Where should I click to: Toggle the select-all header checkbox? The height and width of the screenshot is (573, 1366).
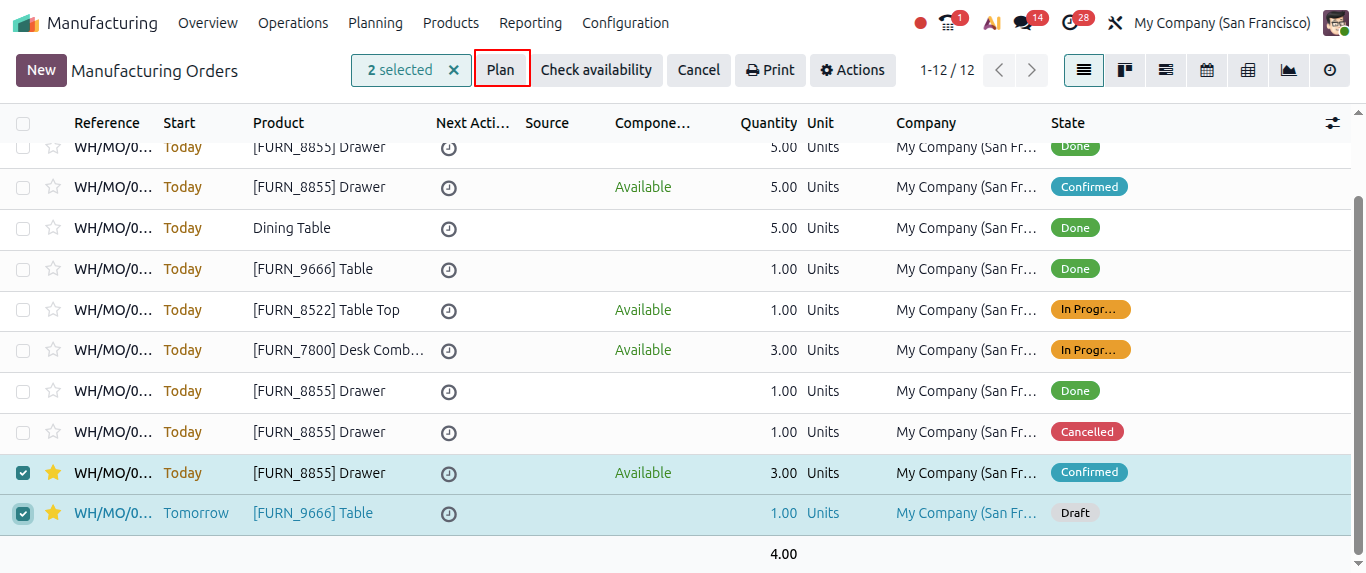[23, 124]
